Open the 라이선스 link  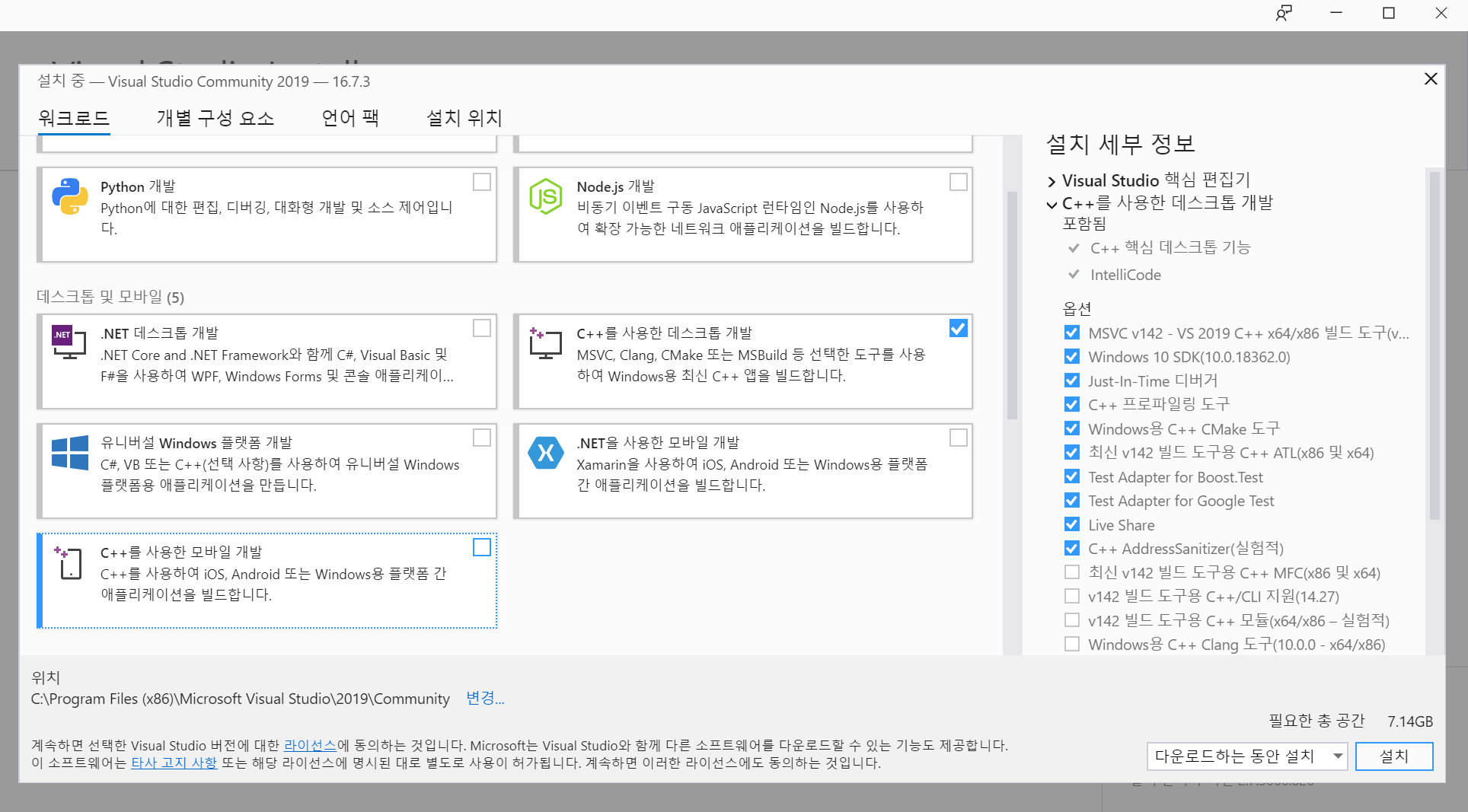[310, 745]
